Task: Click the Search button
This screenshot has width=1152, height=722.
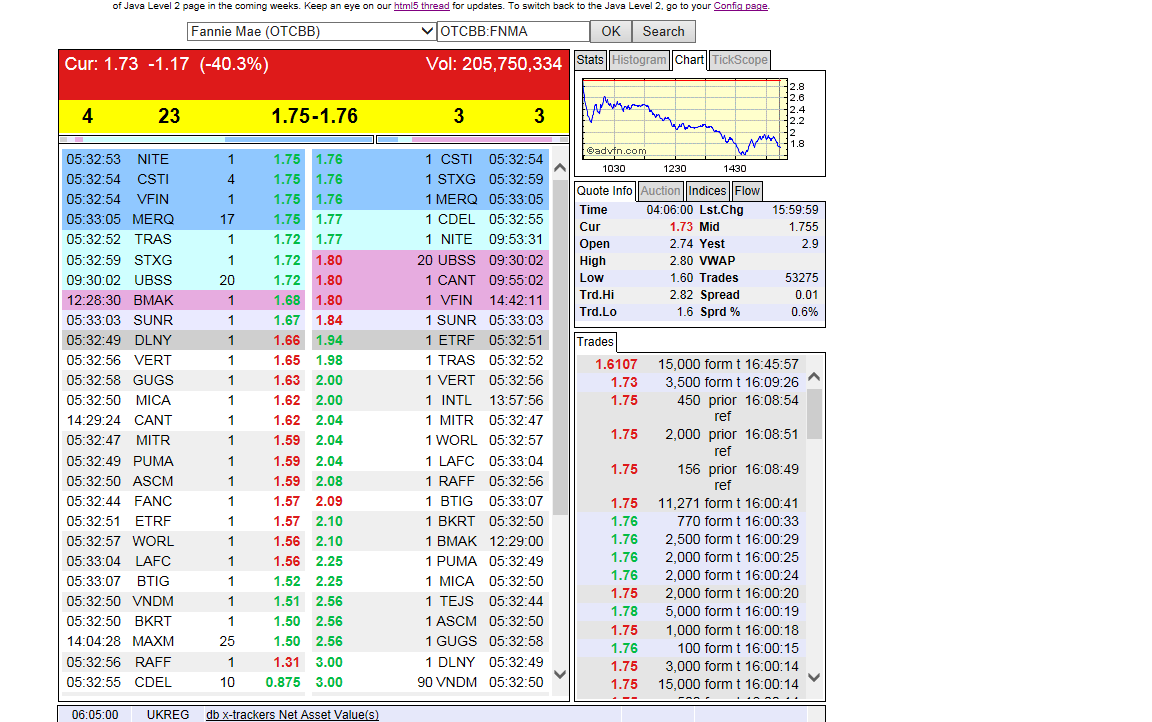Action: (x=663, y=32)
